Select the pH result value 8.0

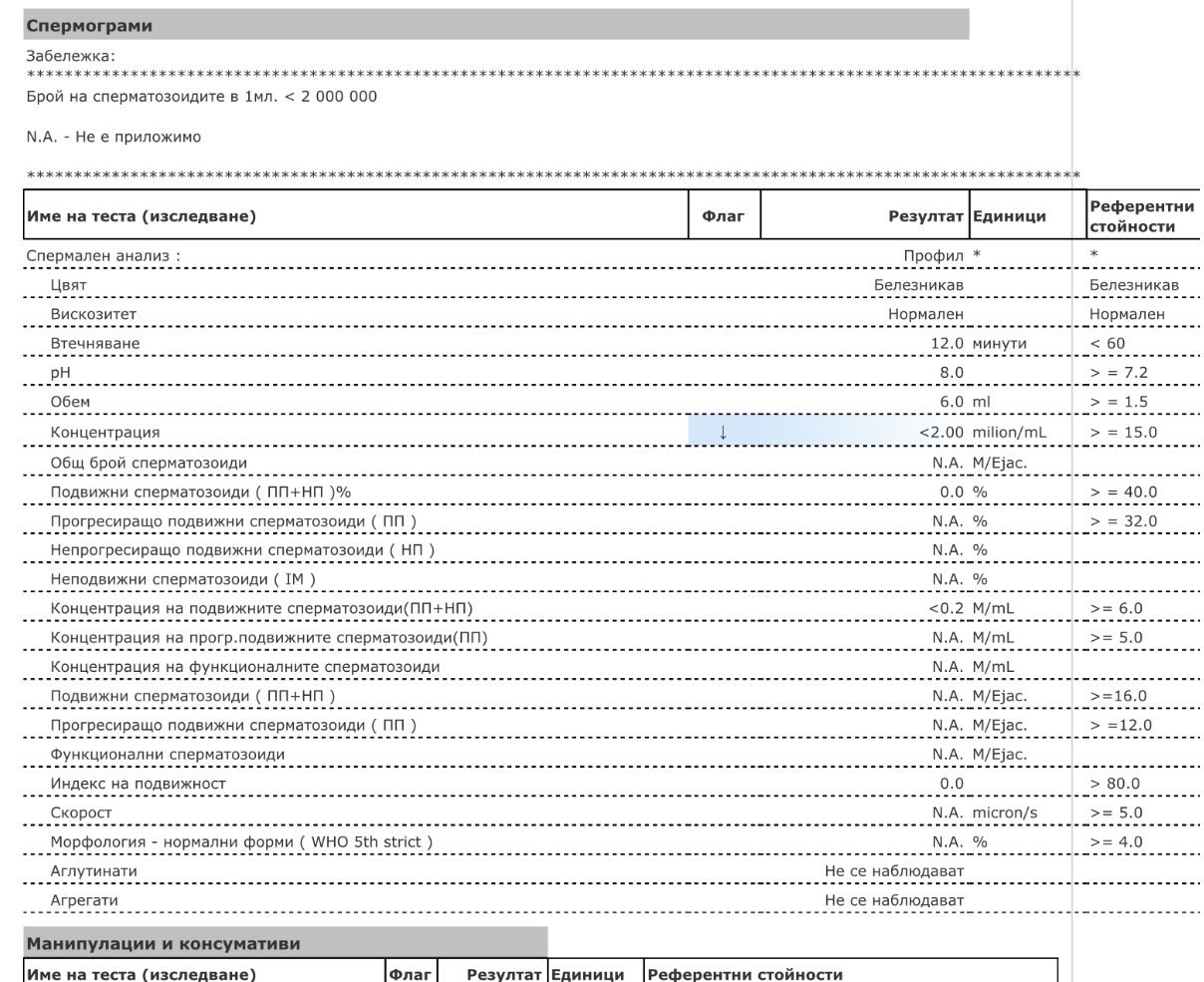click(952, 373)
